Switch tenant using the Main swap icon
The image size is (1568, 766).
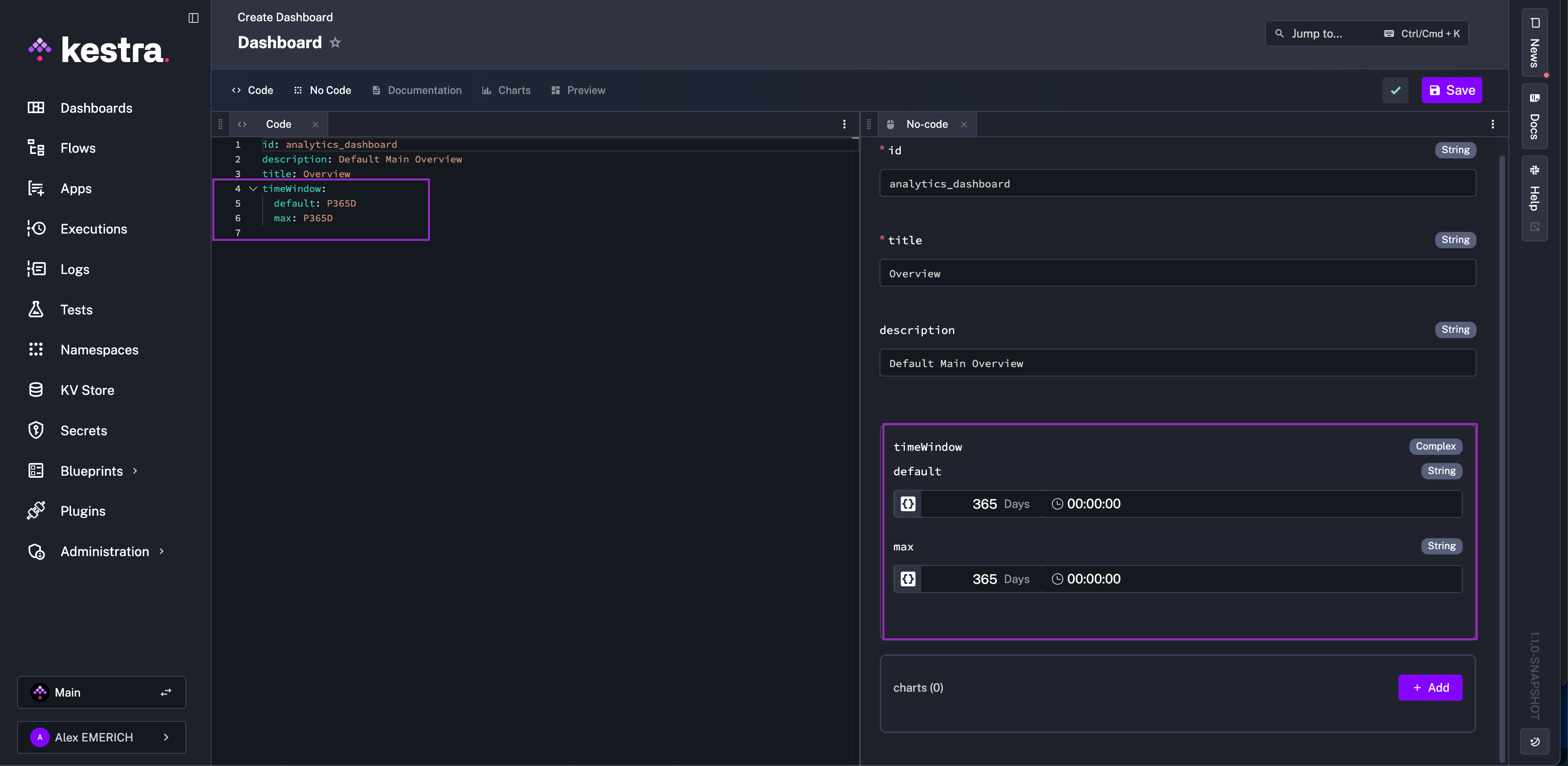pyautogui.click(x=165, y=693)
